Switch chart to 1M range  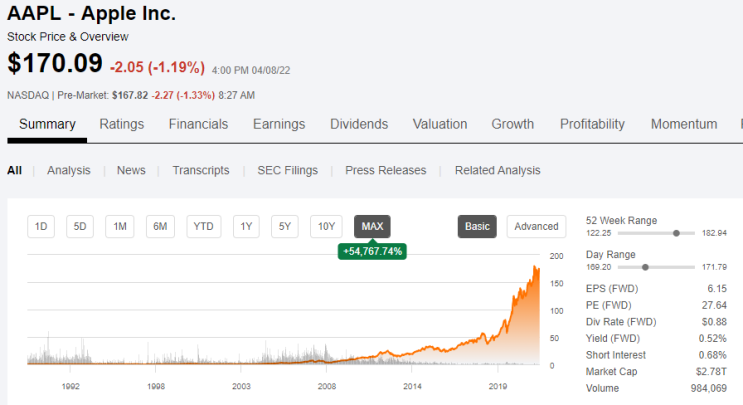[120, 226]
